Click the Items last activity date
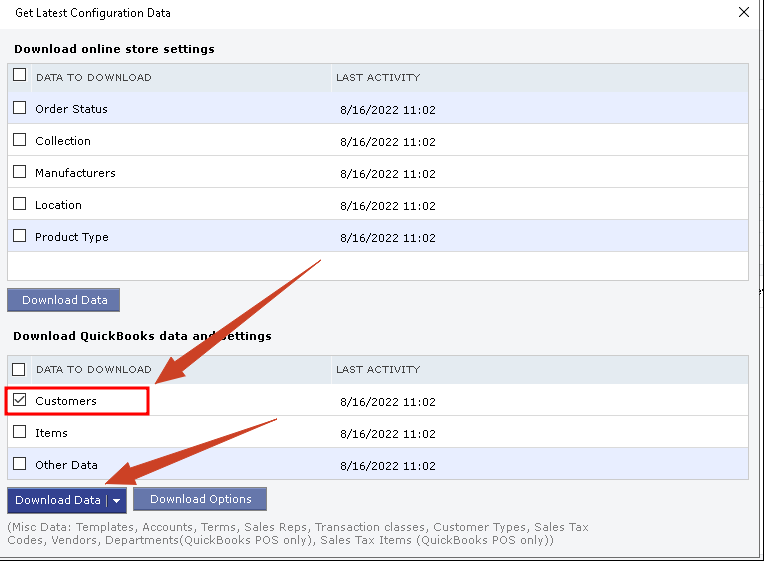Screen dimensions: 764x561 click(388, 434)
